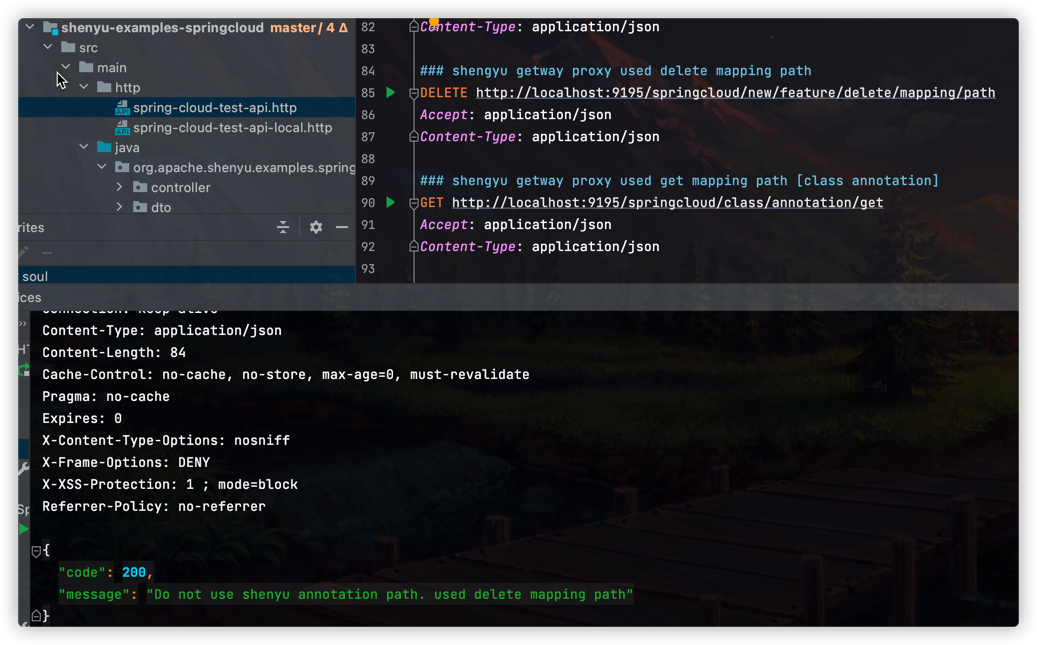The width and height of the screenshot is (1037, 645).
Task: Click the message value in JSON response
Action: tap(390, 594)
